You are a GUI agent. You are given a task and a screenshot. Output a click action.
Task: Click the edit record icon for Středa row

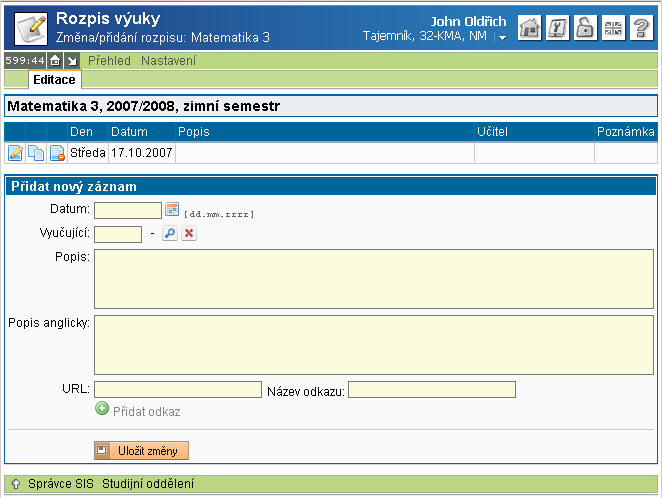pyautogui.click(x=15, y=153)
